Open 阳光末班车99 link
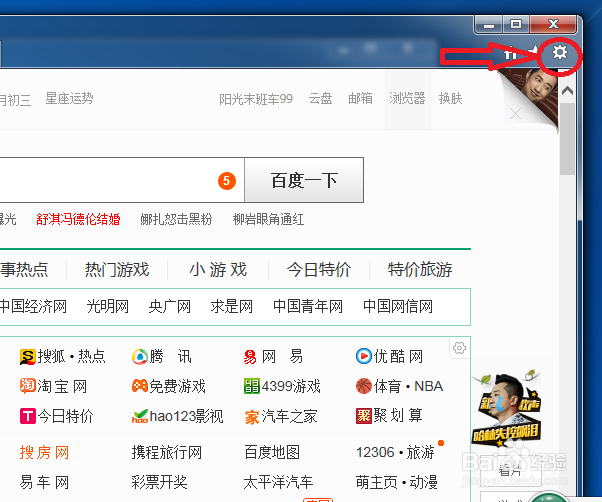The image size is (602, 502). point(256,99)
